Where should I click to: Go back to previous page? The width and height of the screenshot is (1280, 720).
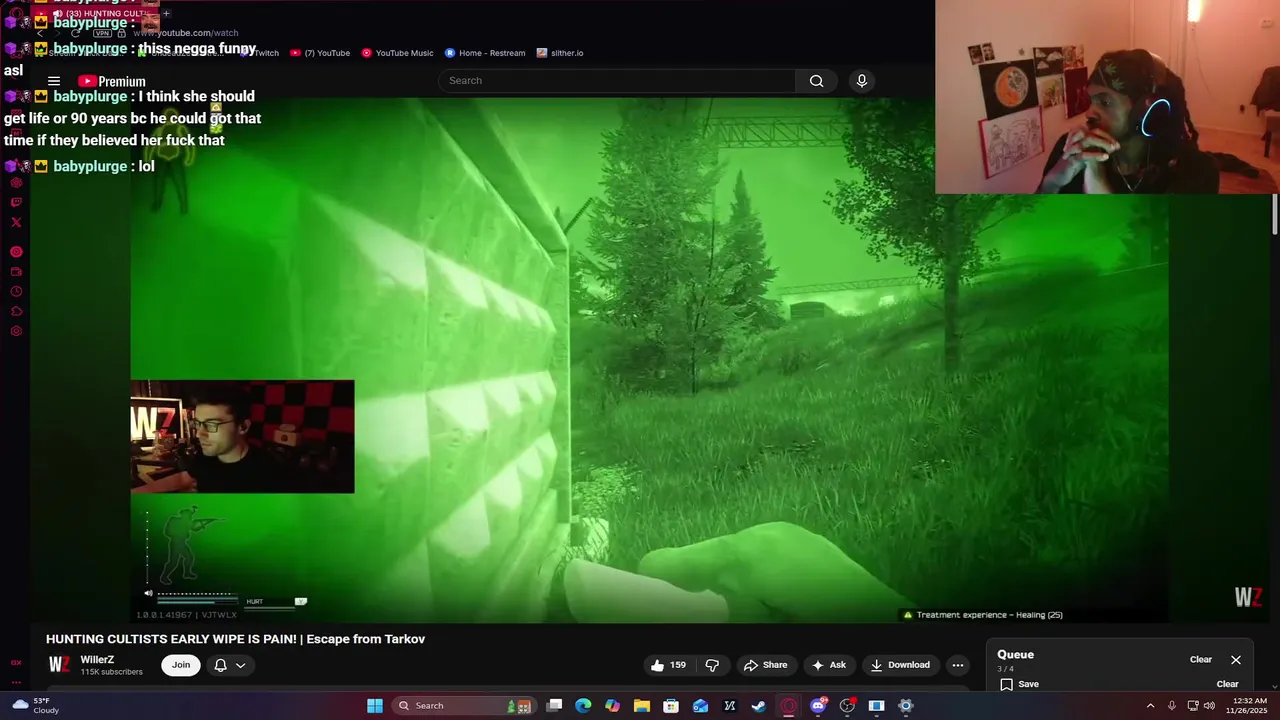click(40, 33)
